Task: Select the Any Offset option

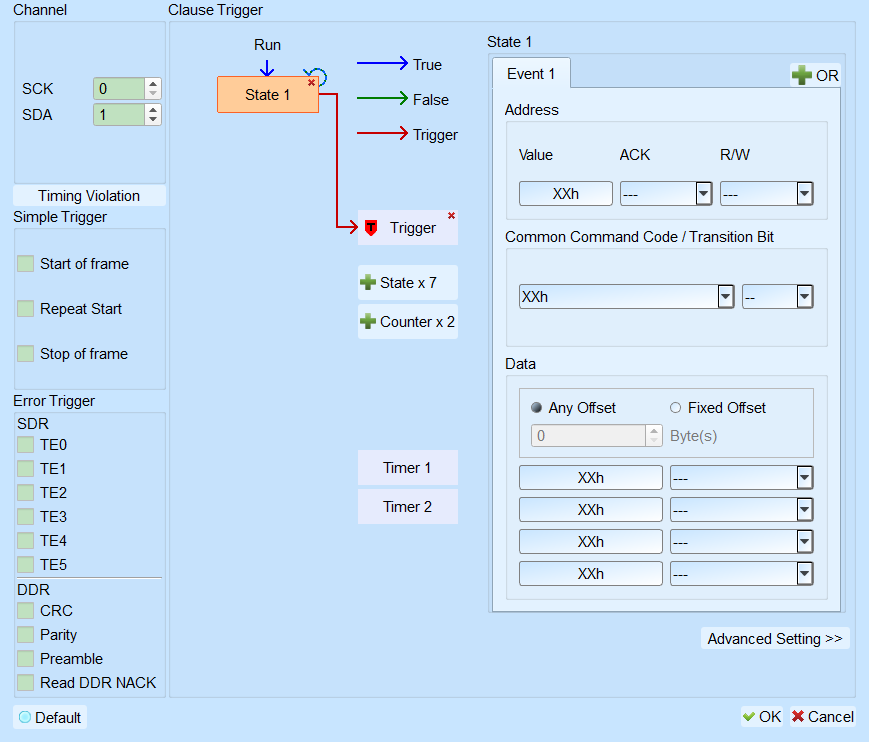Action: [x=536, y=408]
